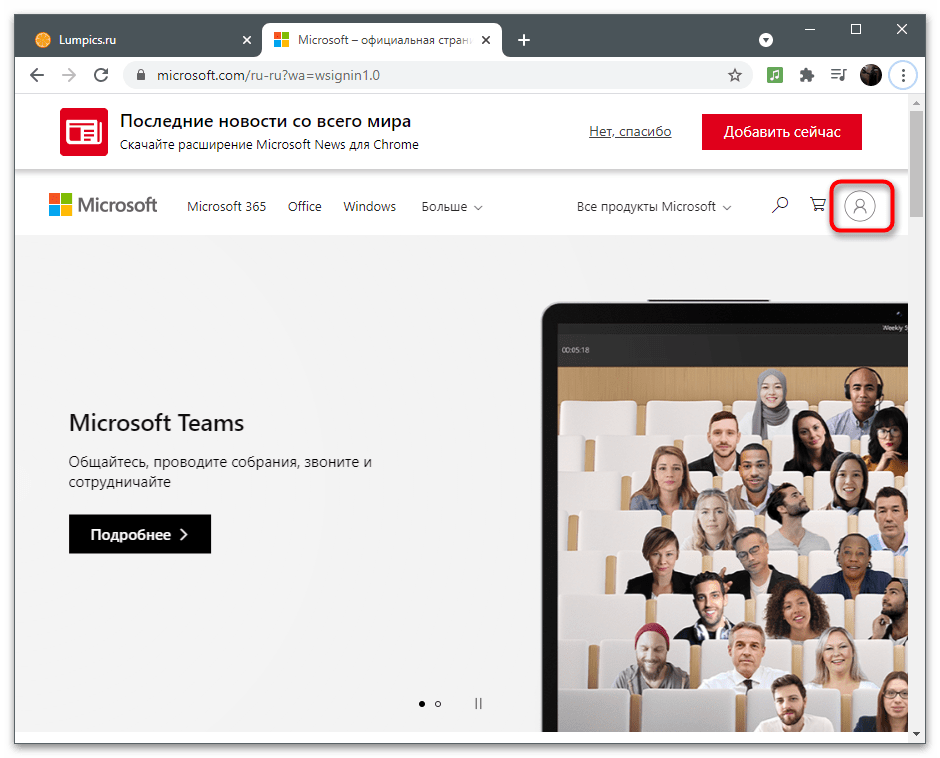The image size is (940, 758).
Task: Reload the Microsoft page
Action: [101, 75]
